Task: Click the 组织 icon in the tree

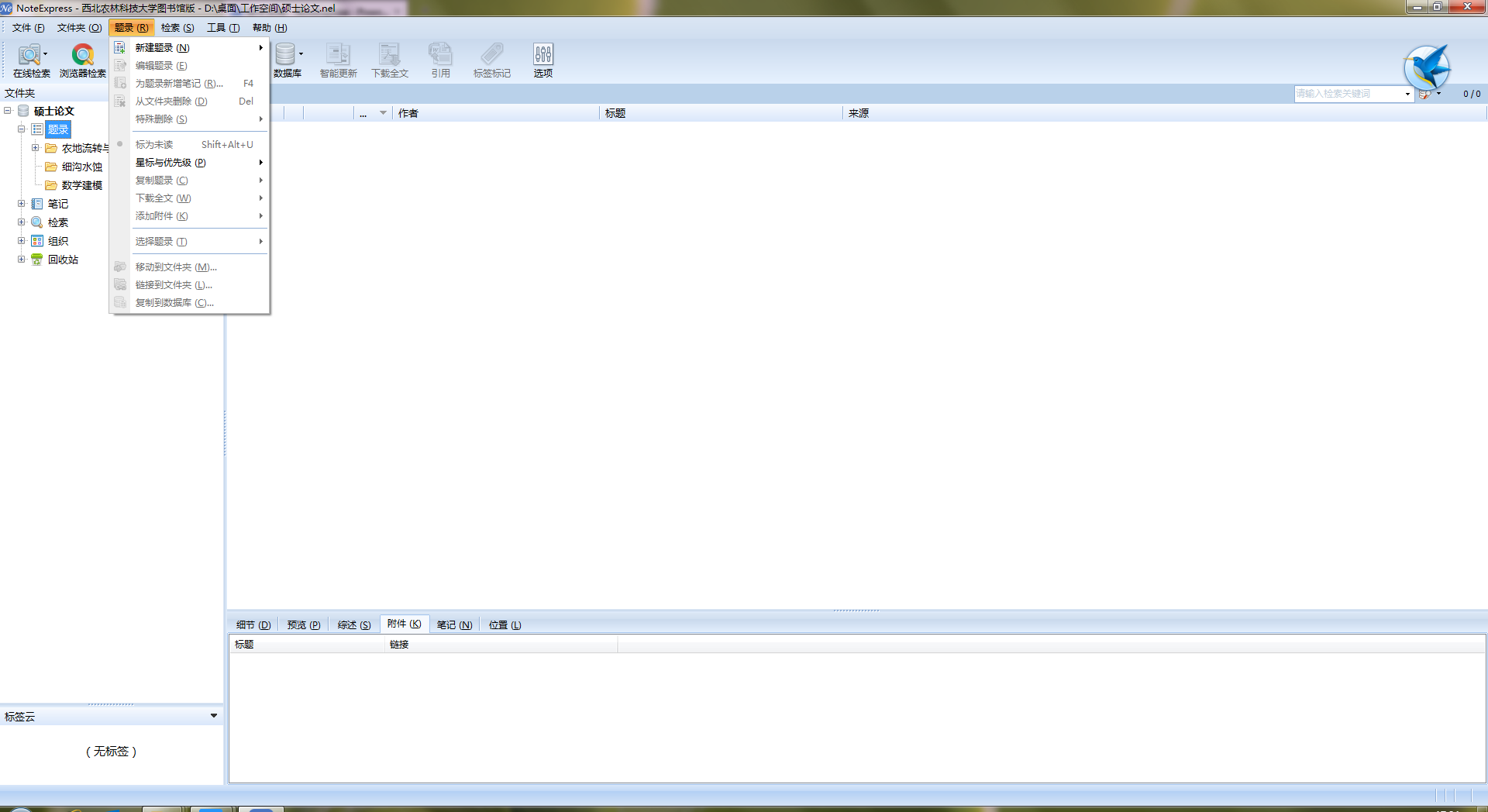Action: 36,241
